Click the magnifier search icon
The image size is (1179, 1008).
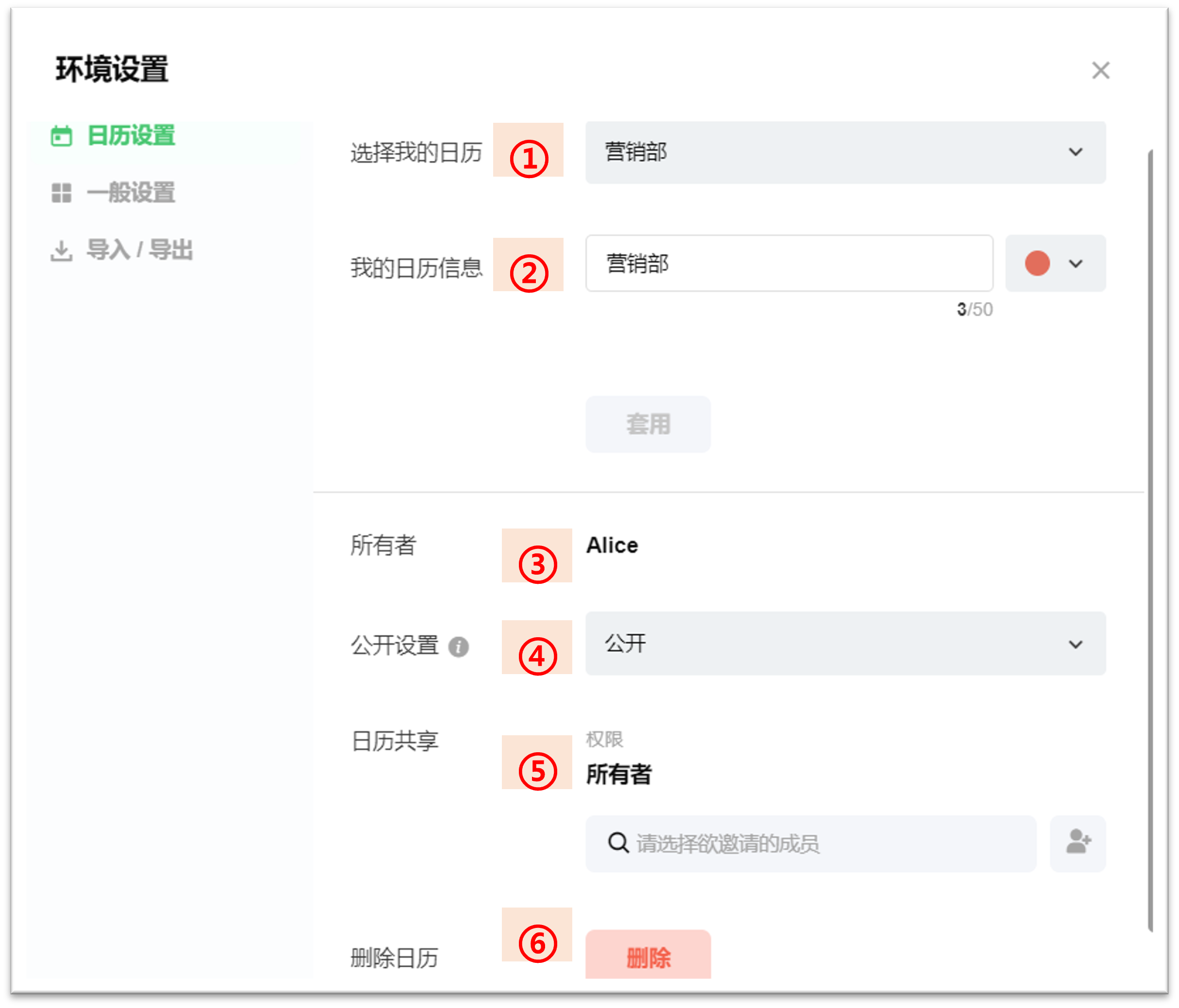pyautogui.click(x=618, y=843)
